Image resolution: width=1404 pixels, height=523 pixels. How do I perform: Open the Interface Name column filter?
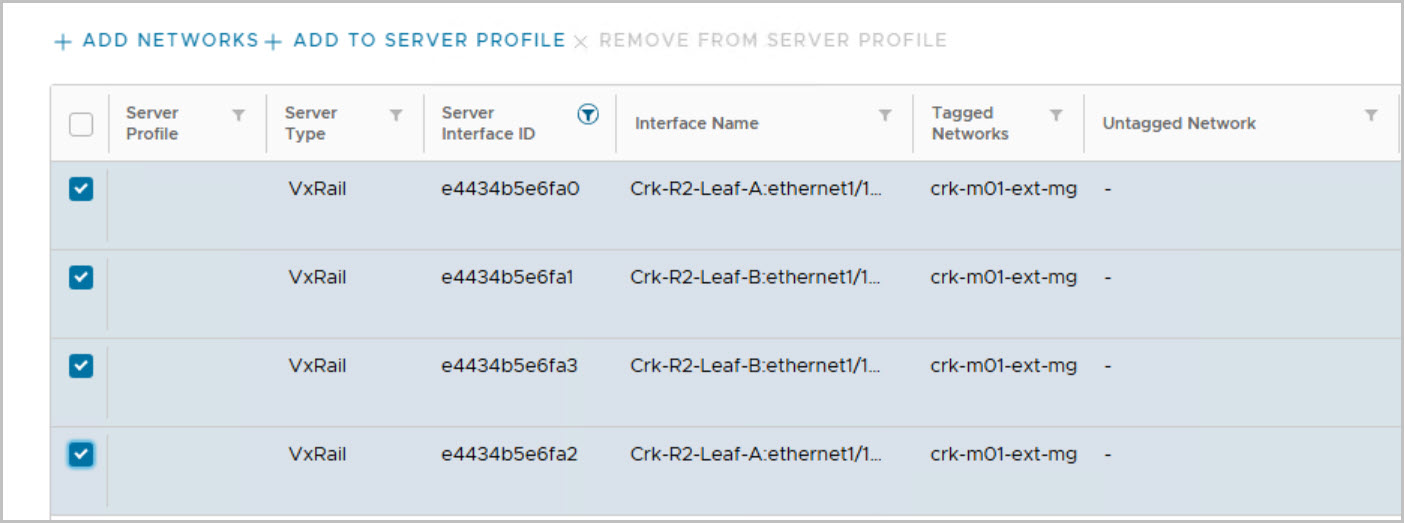[x=885, y=115]
